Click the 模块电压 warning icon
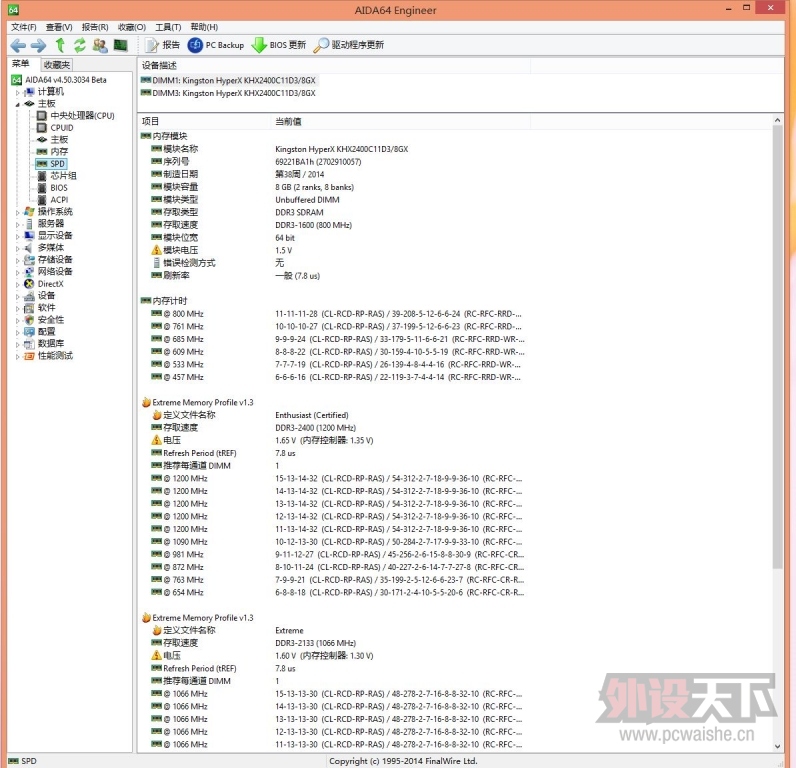 (156, 250)
